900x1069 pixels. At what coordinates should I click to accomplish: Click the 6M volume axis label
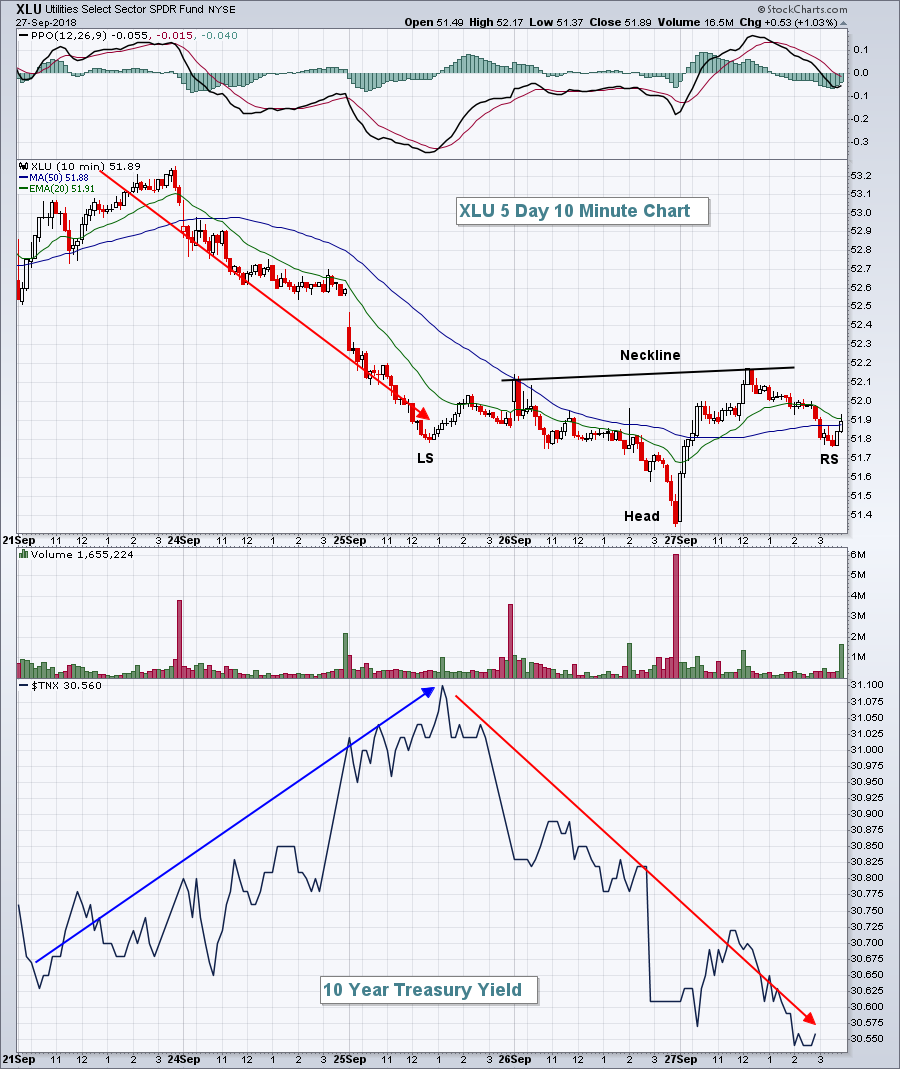click(x=858, y=554)
